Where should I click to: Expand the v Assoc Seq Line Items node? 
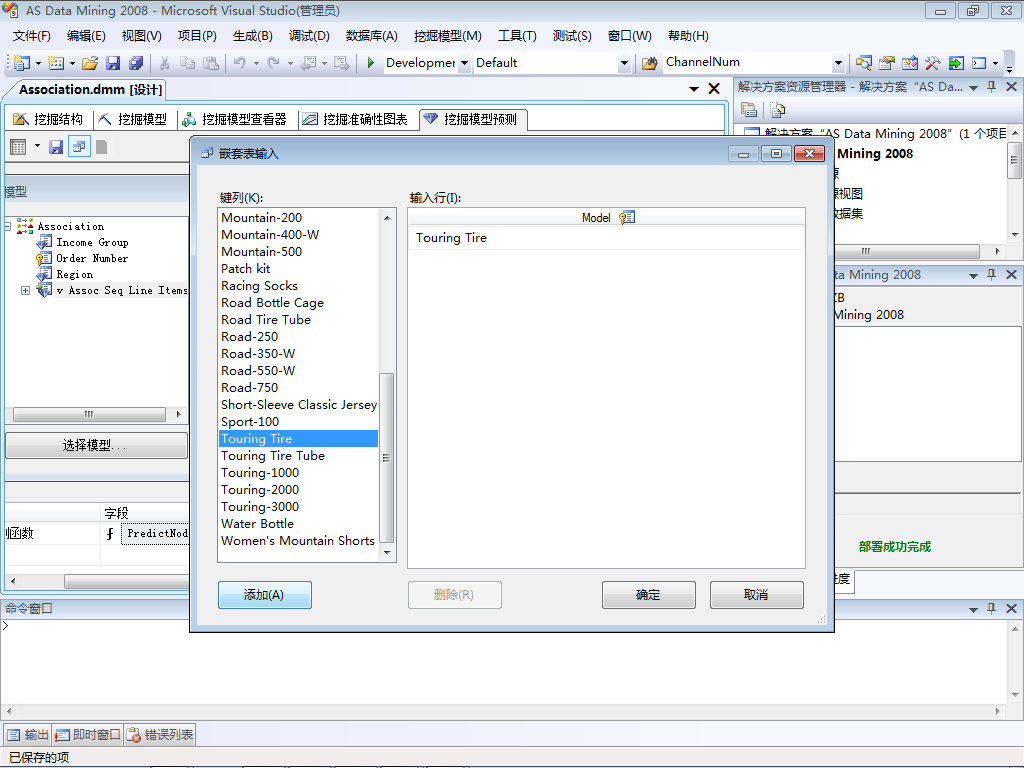25,290
